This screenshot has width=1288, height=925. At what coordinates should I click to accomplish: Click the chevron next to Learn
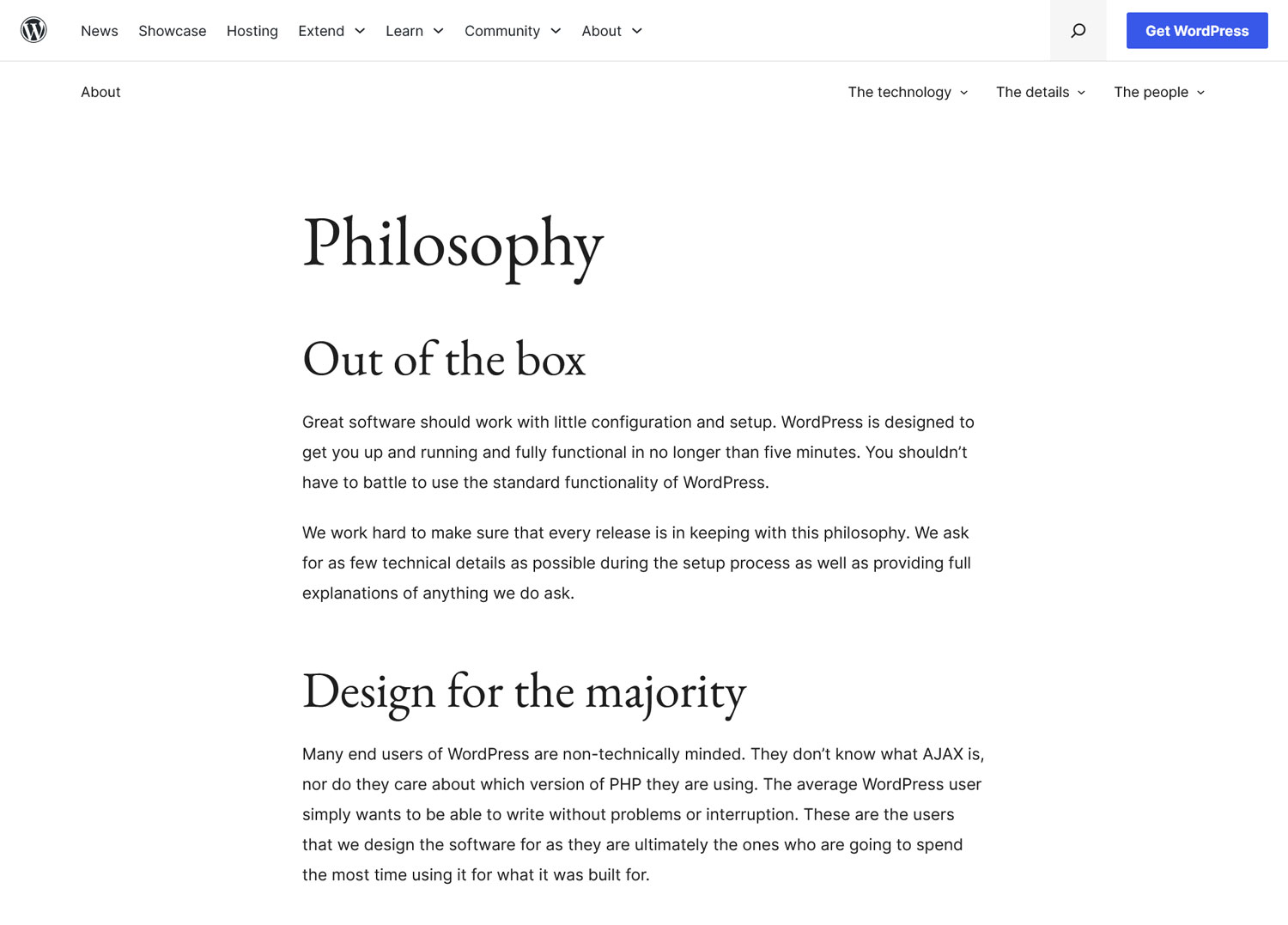coord(438,31)
